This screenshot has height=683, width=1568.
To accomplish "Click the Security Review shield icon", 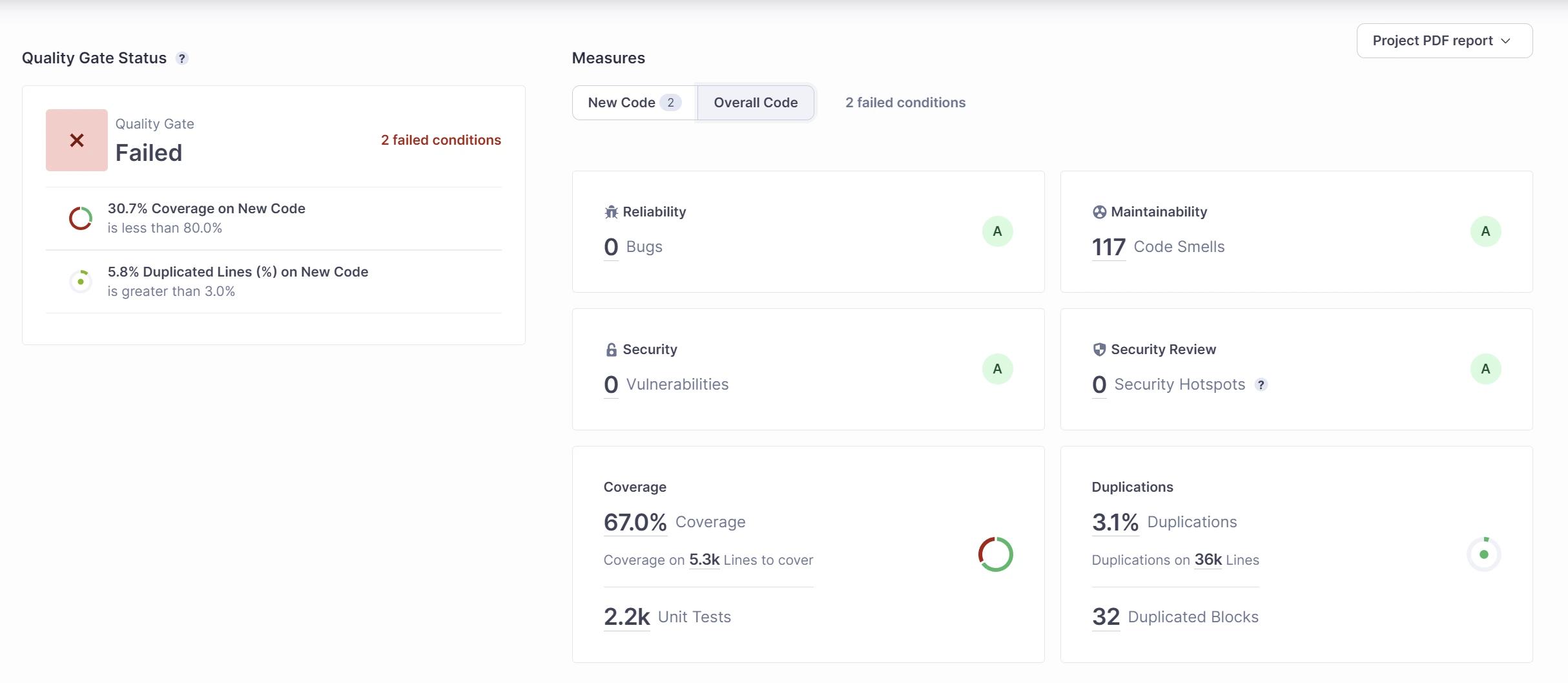I will pos(1099,350).
